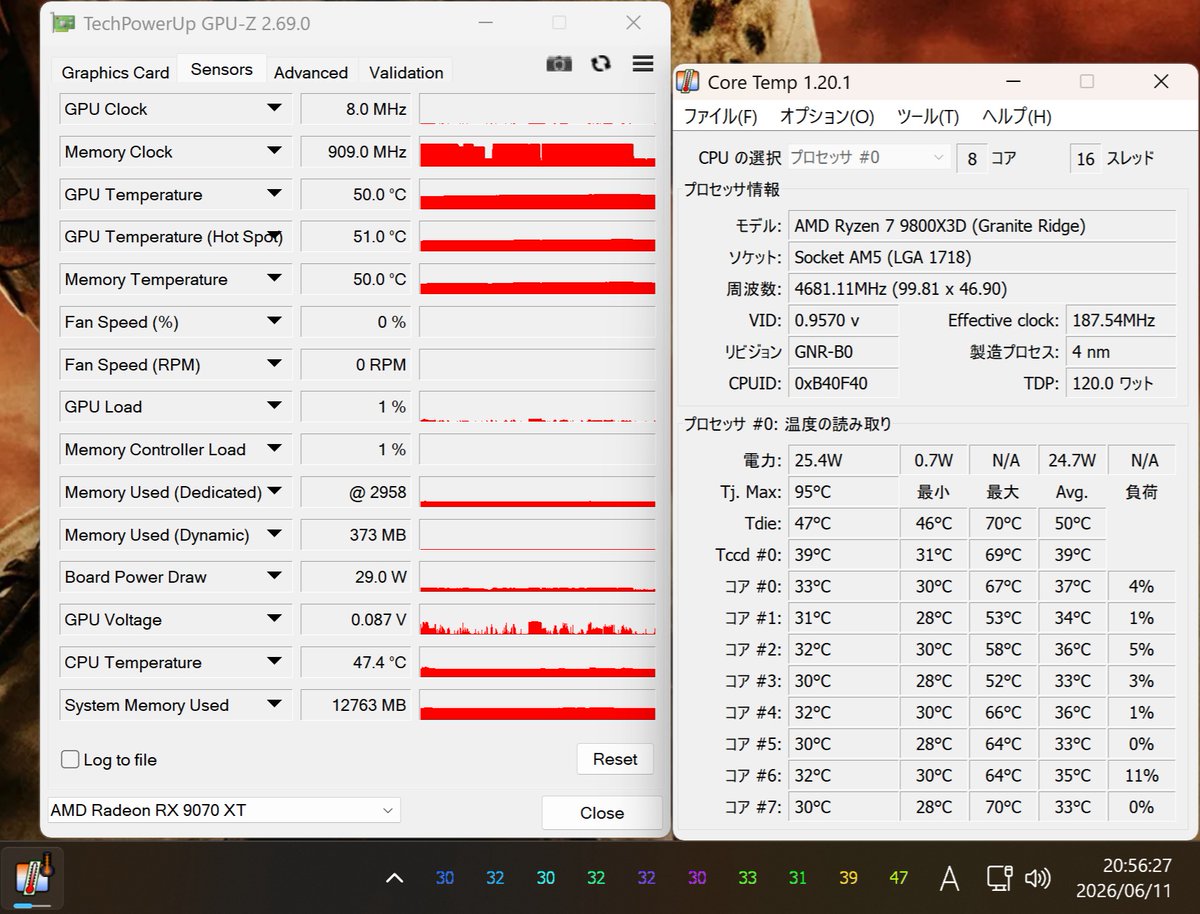The image size is (1200, 914).
Task: Expand the System Memory Used dropdown arrow
Action: 274,704
